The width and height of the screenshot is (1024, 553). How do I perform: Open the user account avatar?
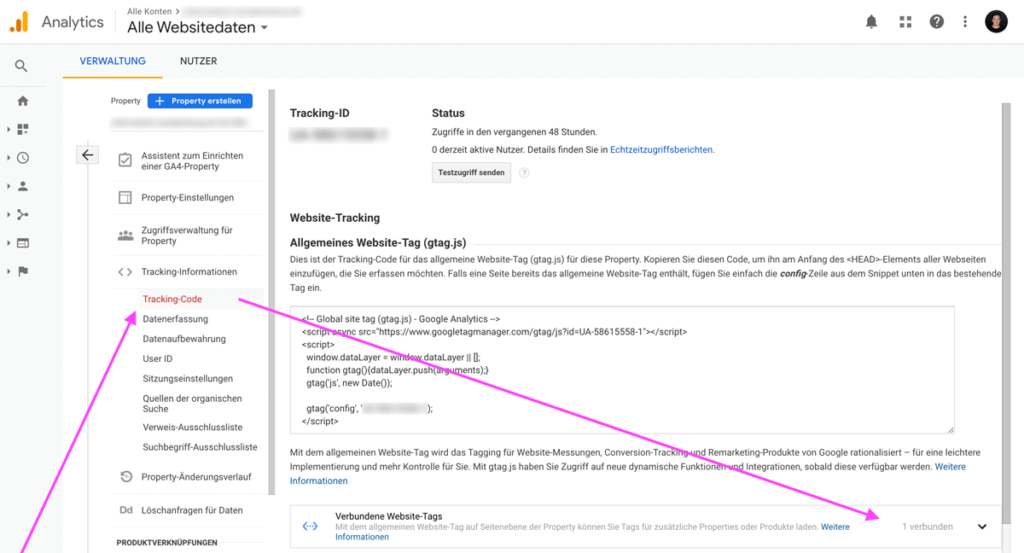(995, 21)
